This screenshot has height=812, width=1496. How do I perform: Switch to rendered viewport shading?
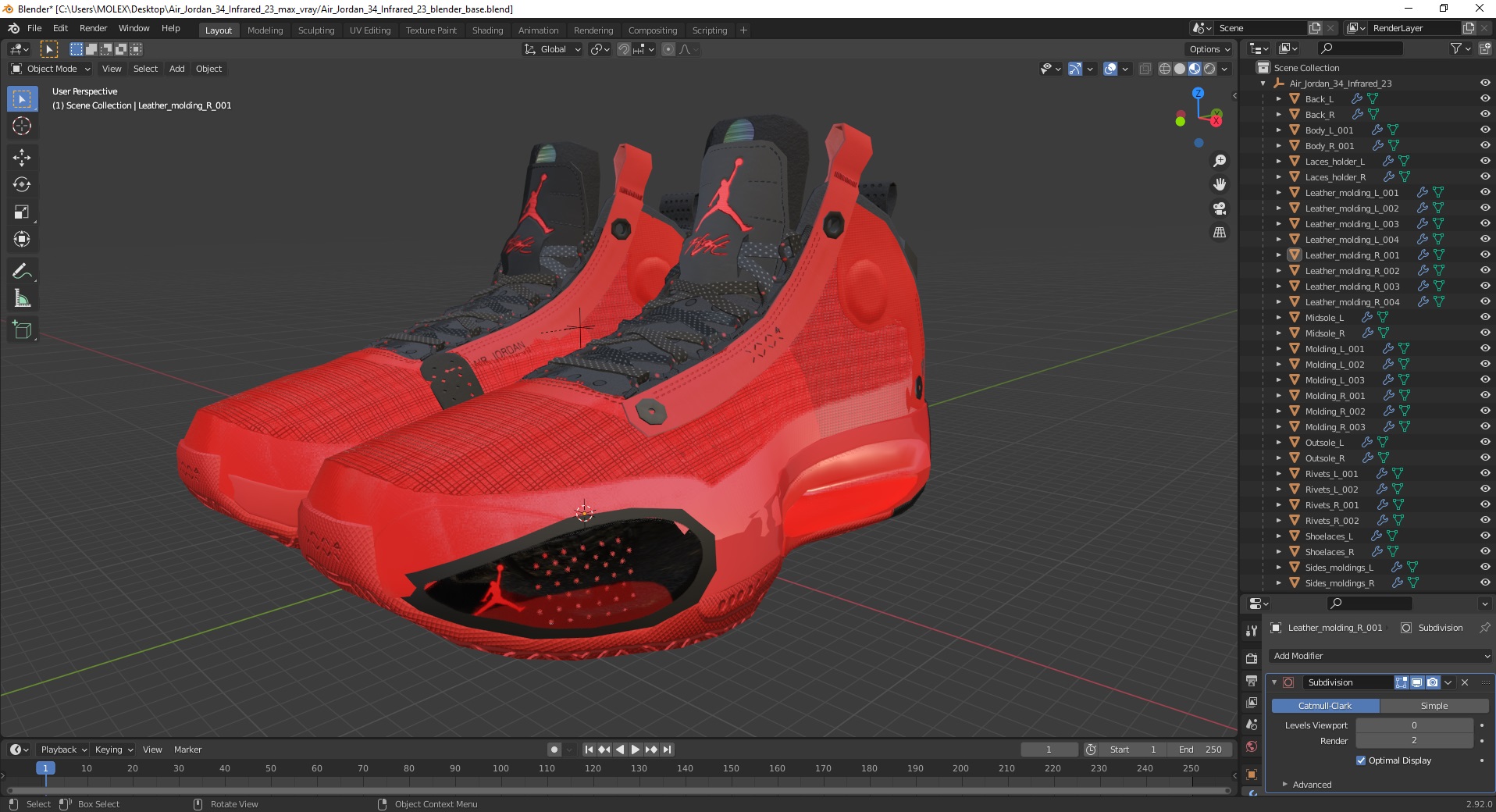(x=1209, y=69)
